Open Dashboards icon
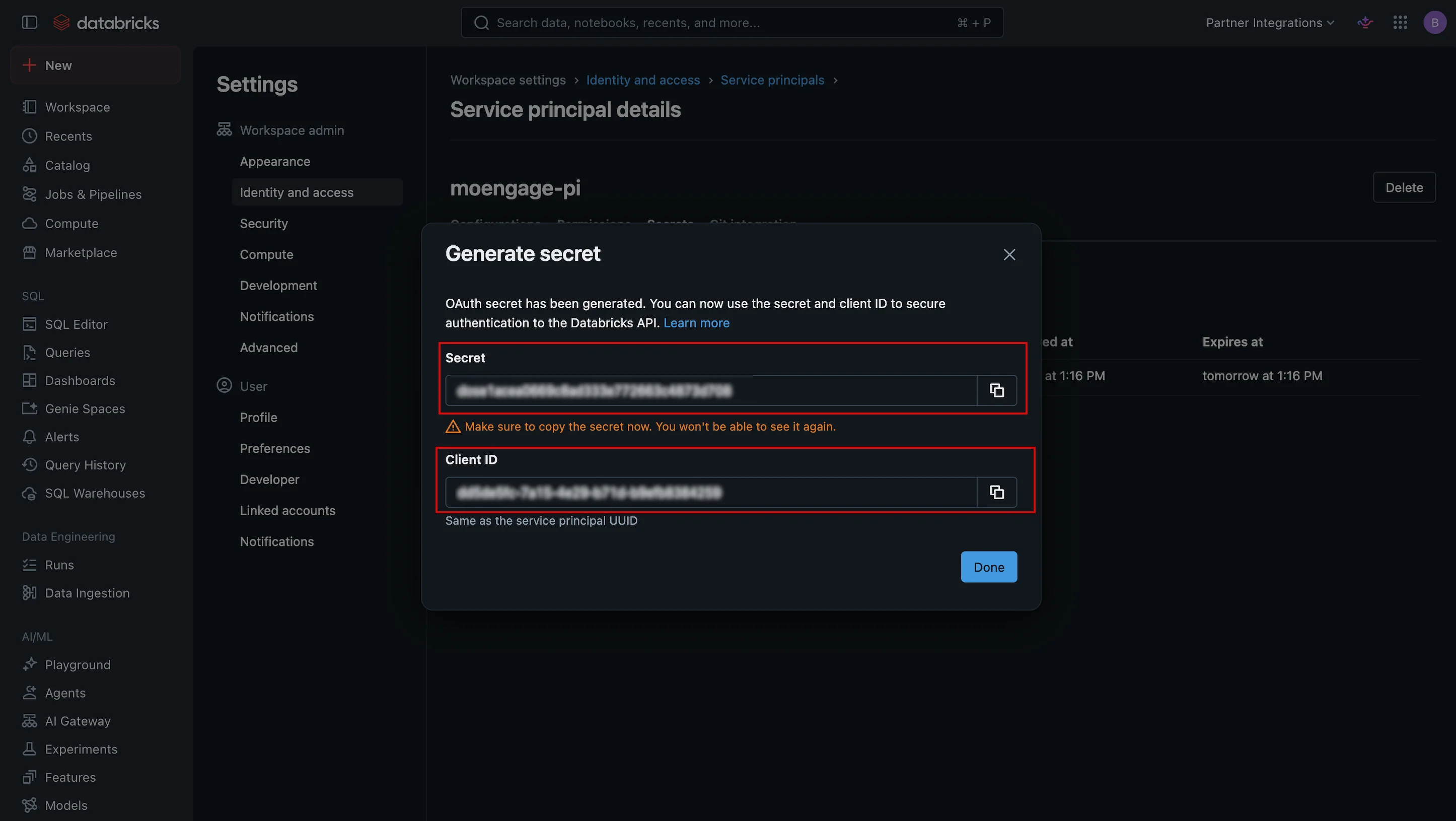 29,381
